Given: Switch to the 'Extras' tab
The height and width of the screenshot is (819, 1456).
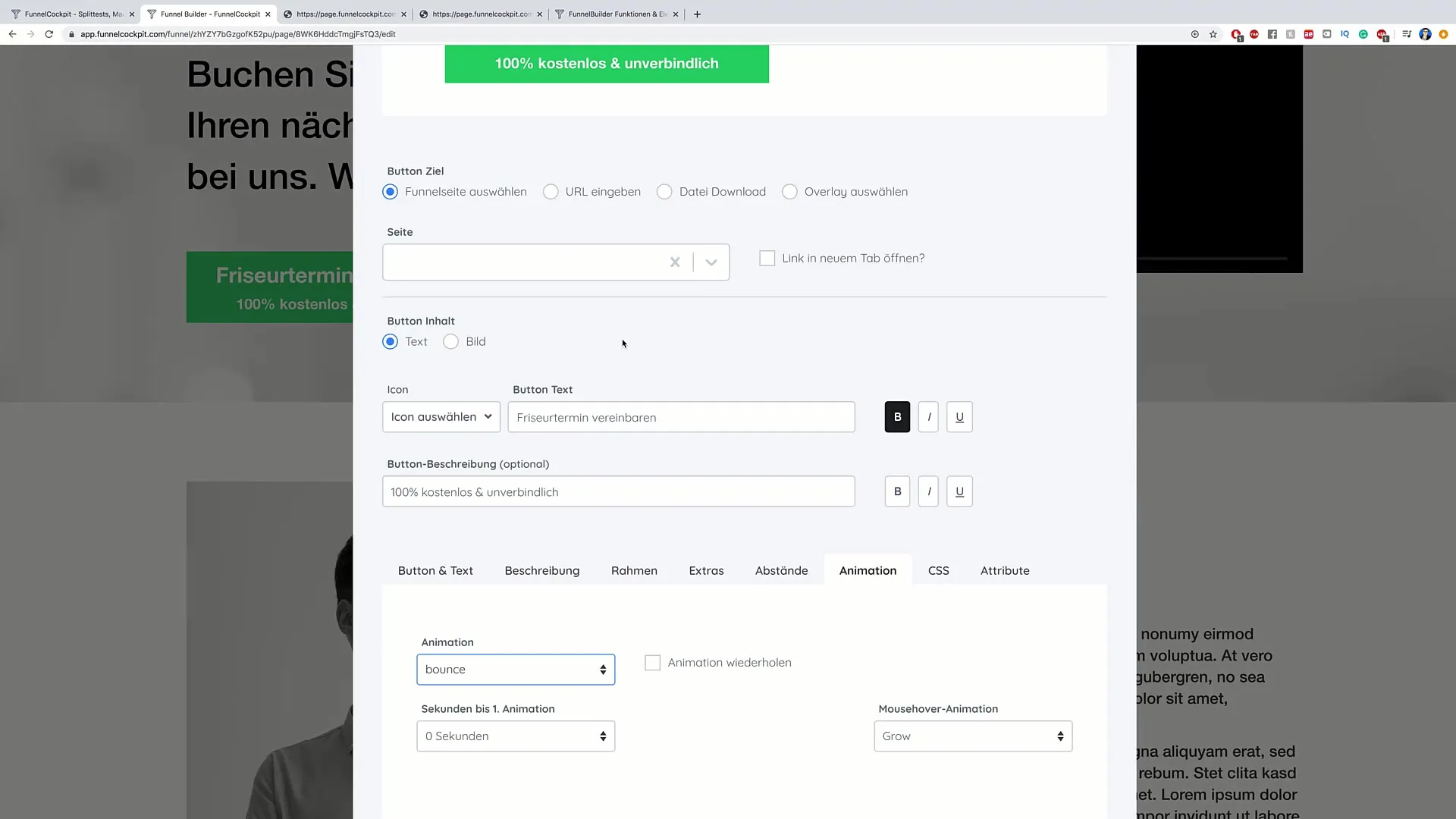Looking at the screenshot, I should [706, 570].
